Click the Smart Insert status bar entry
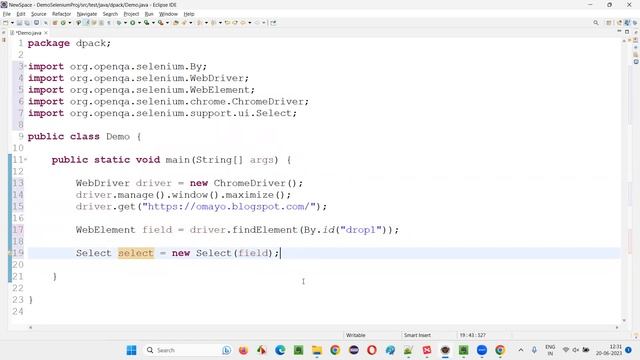The width and height of the screenshot is (640, 360). pos(417,335)
